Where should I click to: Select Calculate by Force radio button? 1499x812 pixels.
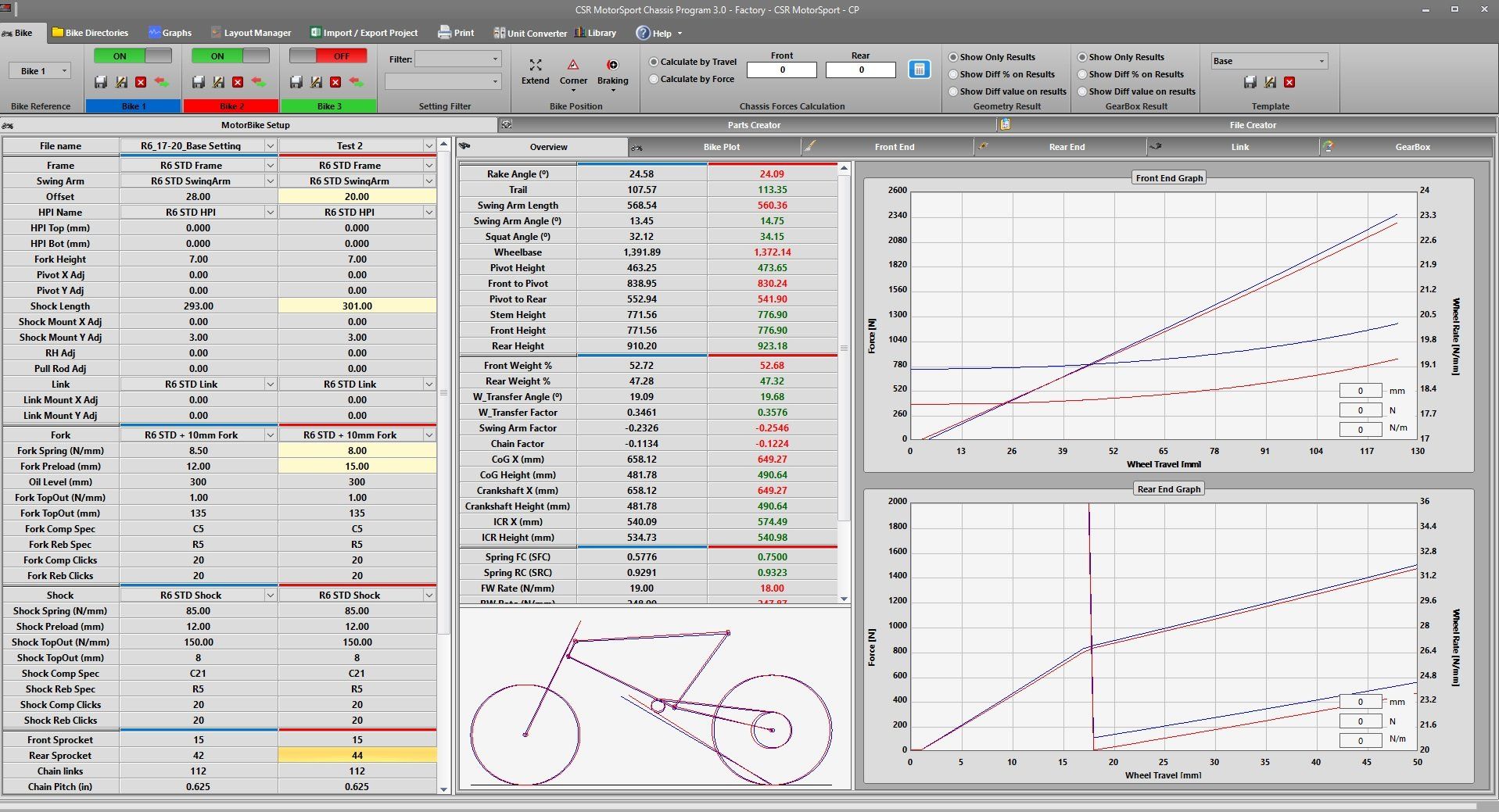pyautogui.click(x=654, y=79)
